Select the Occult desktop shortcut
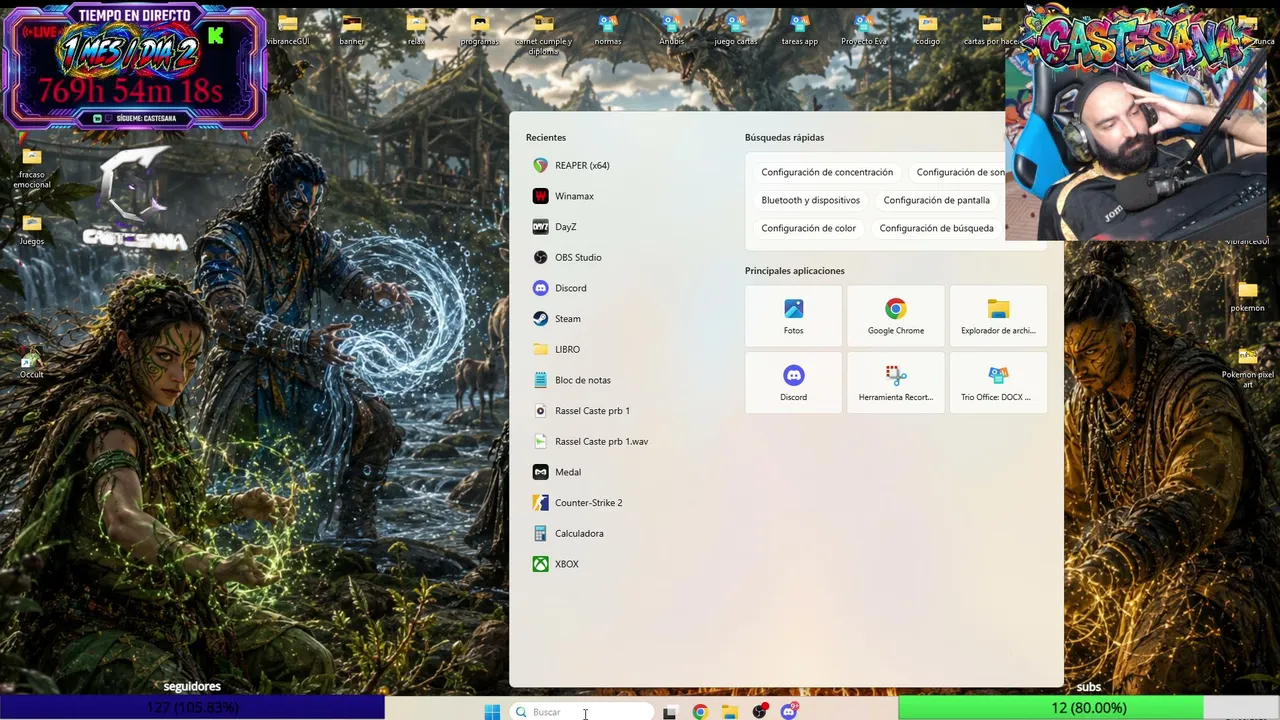The height and width of the screenshot is (720, 1280). point(32,363)
